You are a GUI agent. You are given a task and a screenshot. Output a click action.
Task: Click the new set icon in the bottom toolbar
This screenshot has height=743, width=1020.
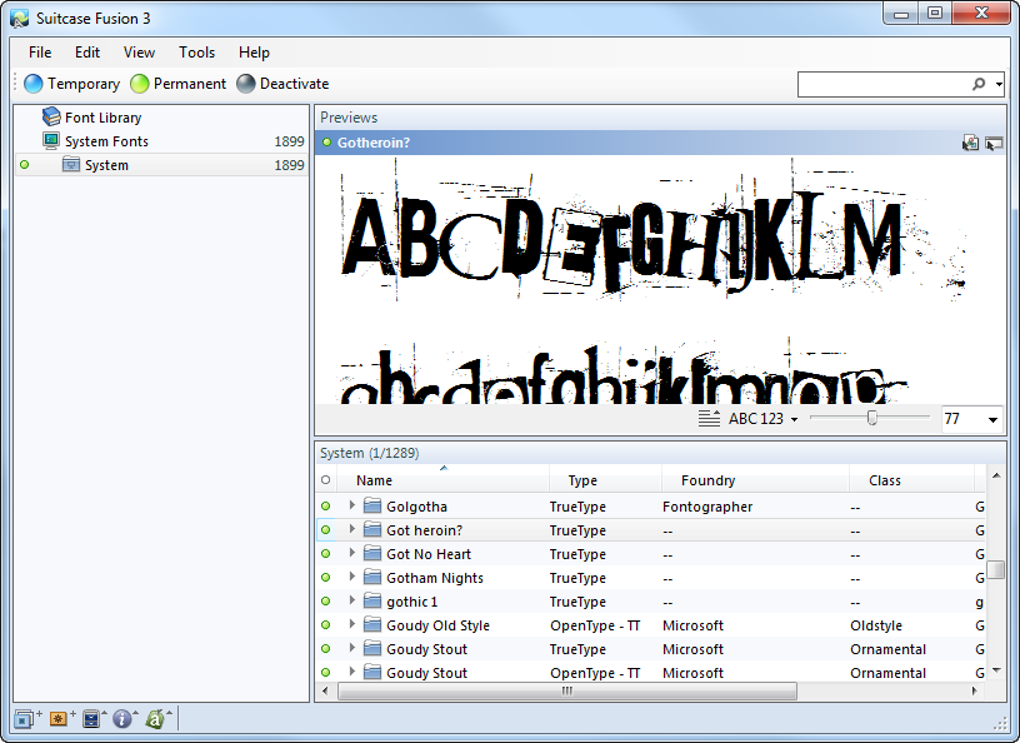[x=26, y=719]
